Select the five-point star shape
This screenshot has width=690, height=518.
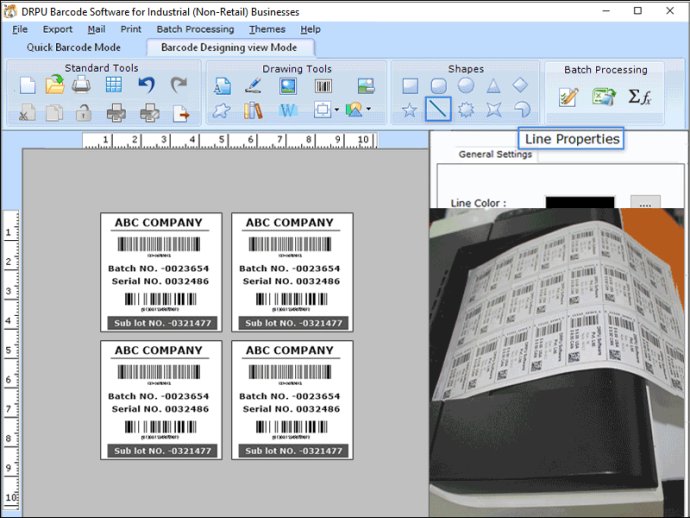(409, 110)
